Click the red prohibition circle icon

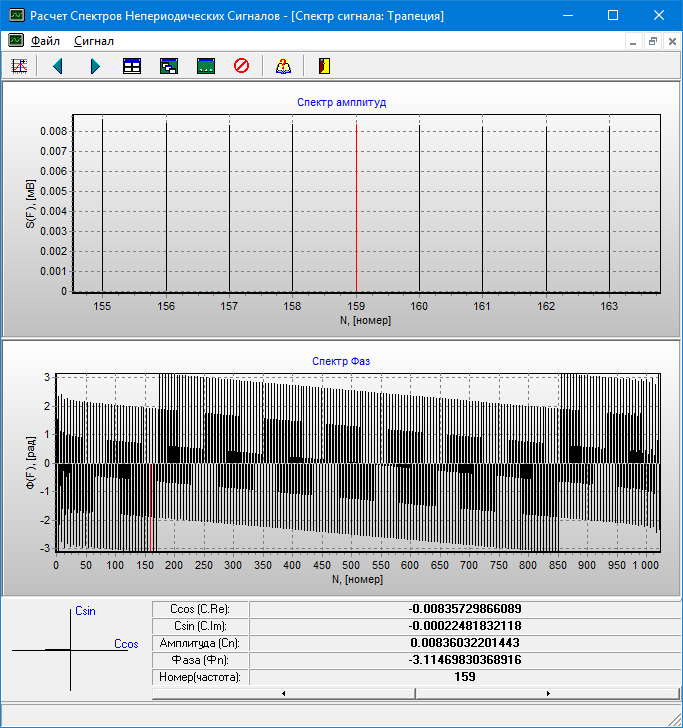(x=241, y=66)
